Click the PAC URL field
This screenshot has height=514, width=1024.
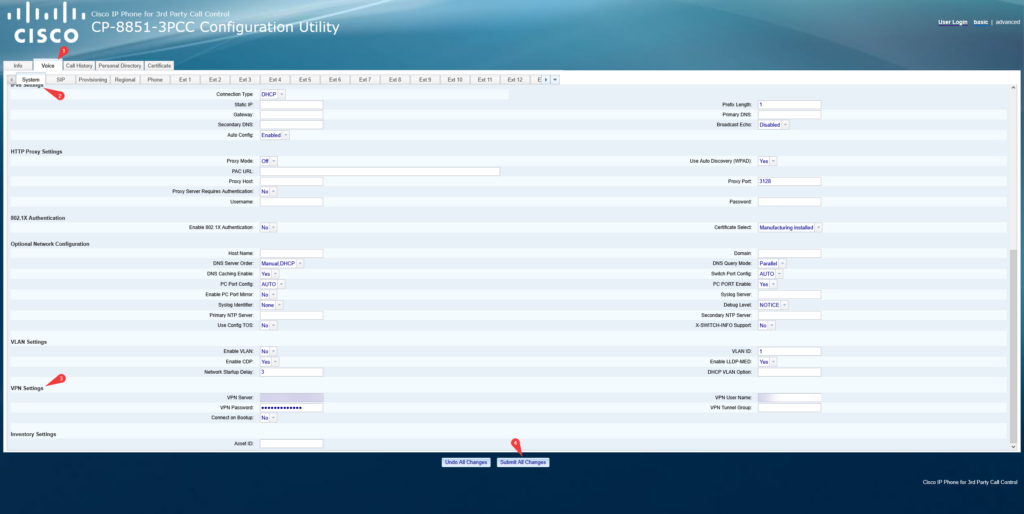click(x=380, y=172)
